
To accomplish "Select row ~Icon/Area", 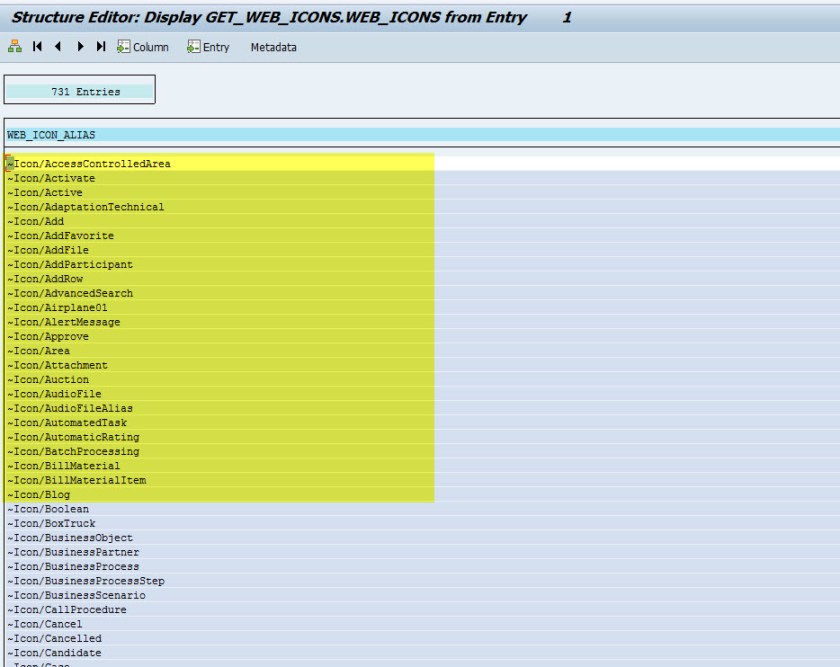I will [422, 351].
